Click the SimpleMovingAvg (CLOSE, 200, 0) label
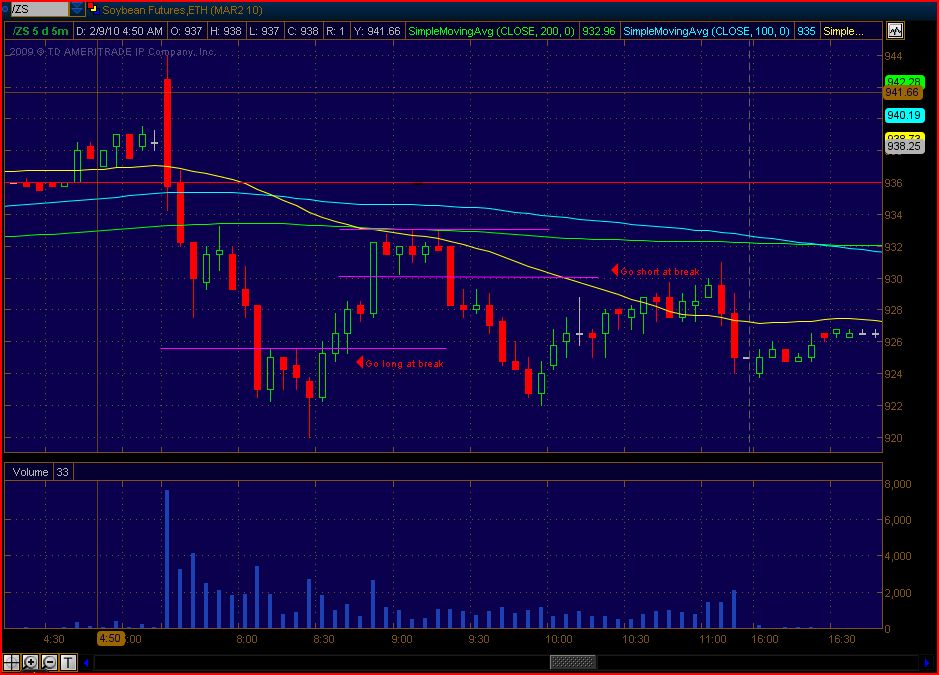The height and width of the screenshot is (675, 939). [x=491, y=31]
